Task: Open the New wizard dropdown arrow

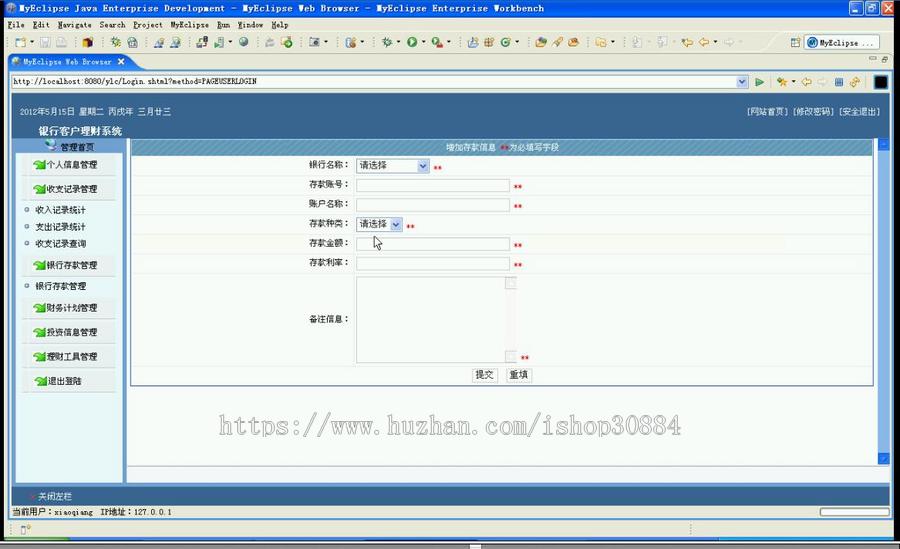Action: tap(32, 42)
